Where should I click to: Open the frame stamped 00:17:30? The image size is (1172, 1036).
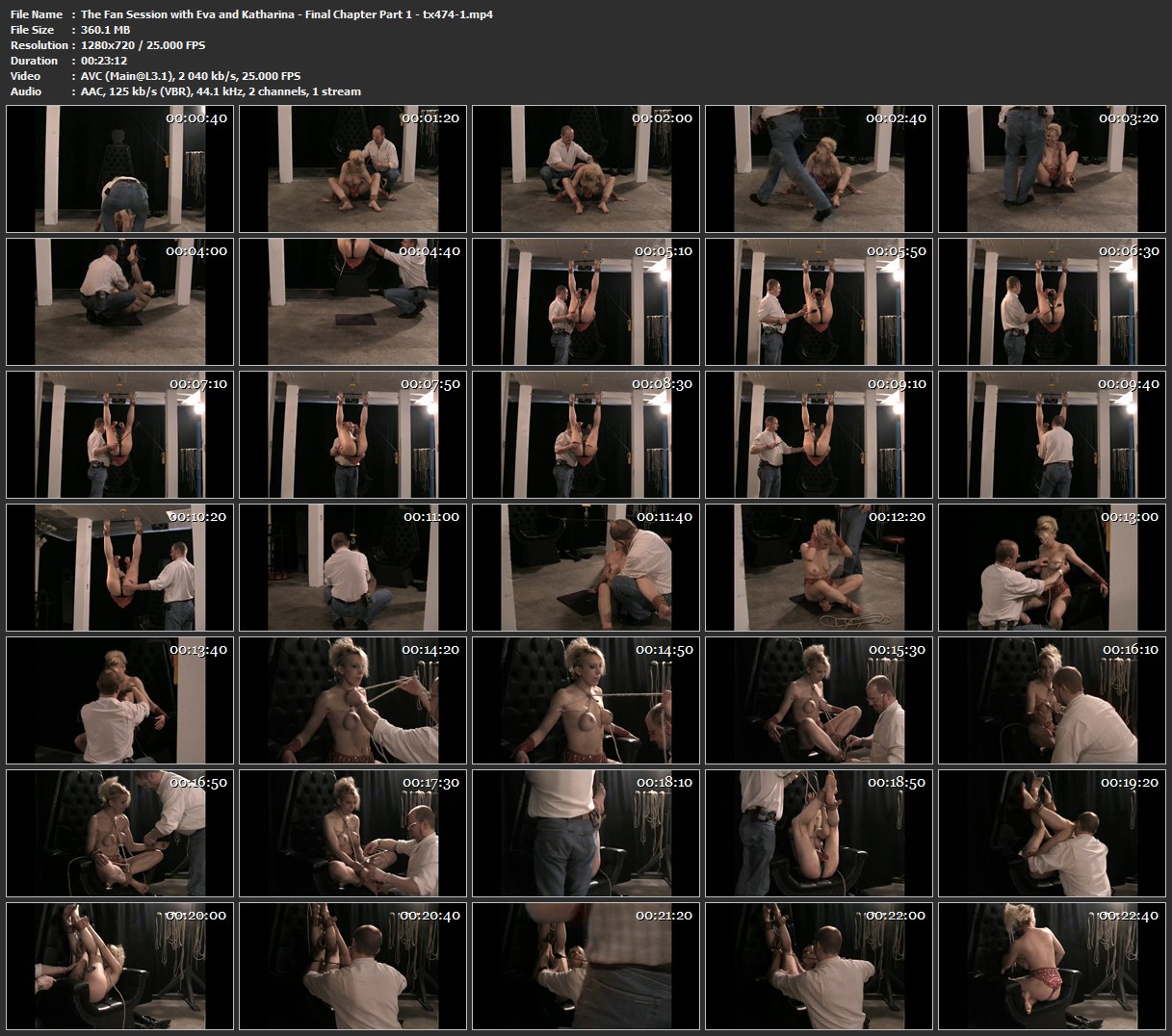353,834
